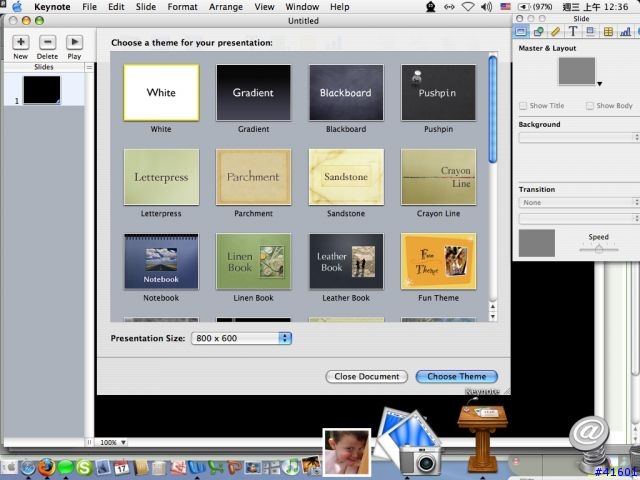
Task: Select the Letterpress theme thumbnail
Action: 161,177
